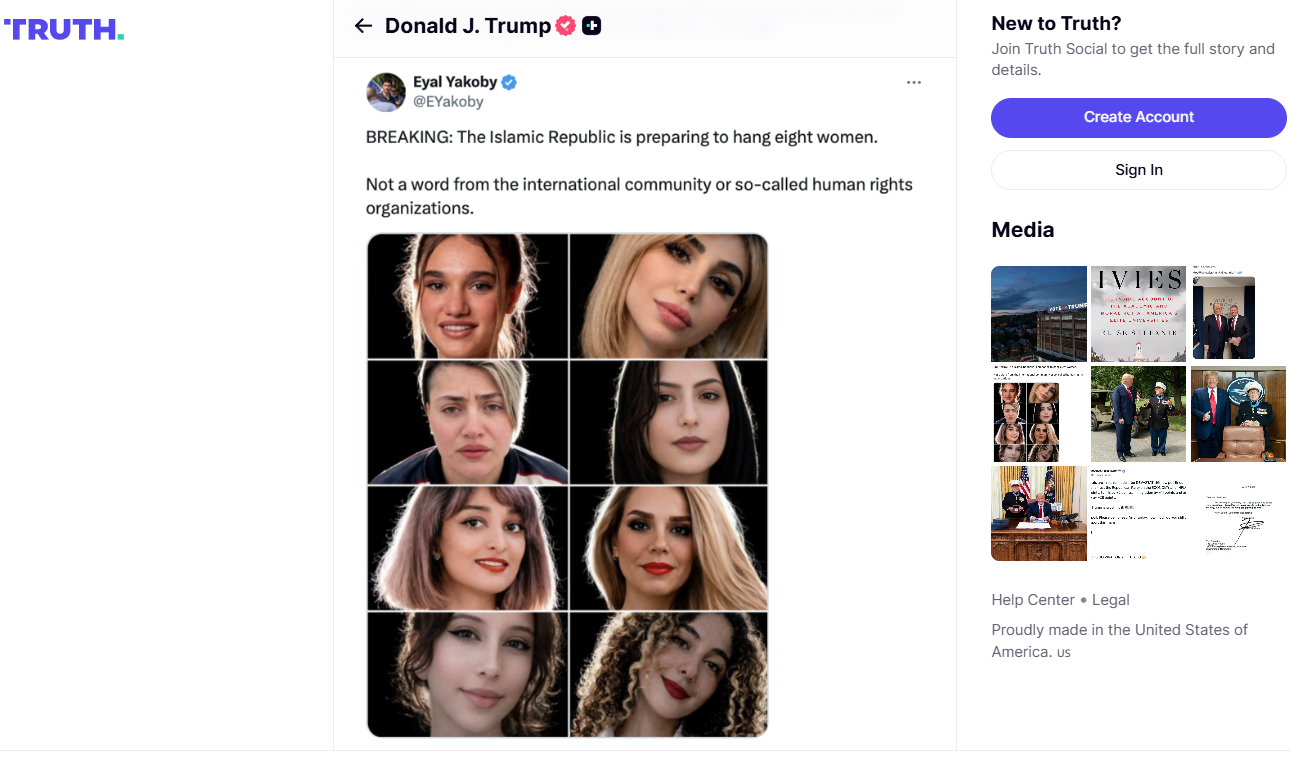Viewport: 1290px width, 766px height.
Task: Open the night building media thumbnail
Action: [1038, 313]
